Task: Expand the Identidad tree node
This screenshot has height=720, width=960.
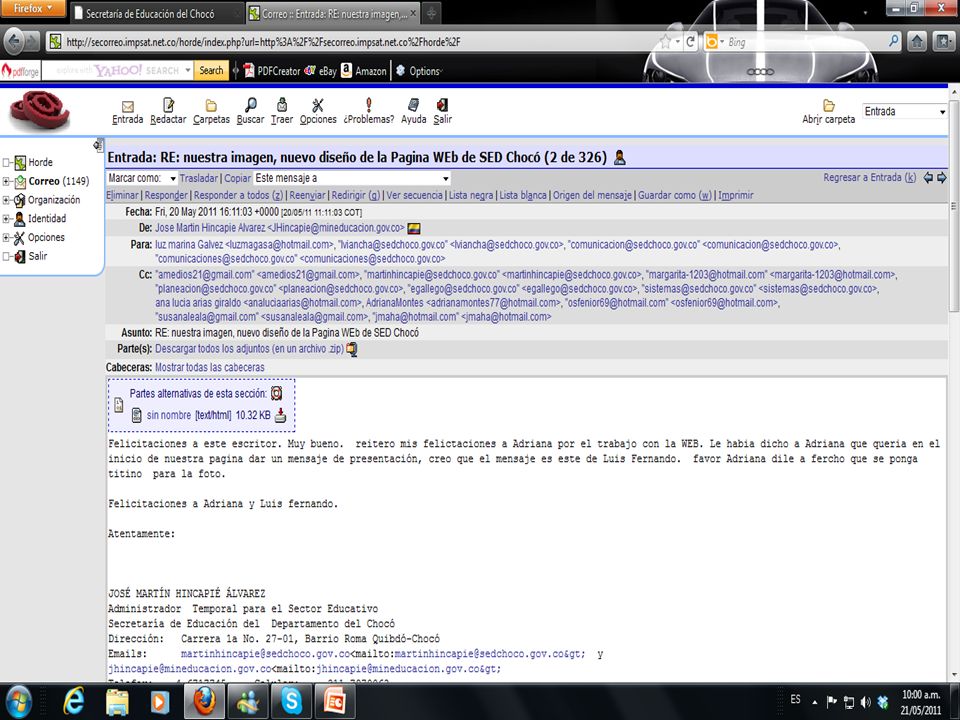Action: [x=6, y=219]
